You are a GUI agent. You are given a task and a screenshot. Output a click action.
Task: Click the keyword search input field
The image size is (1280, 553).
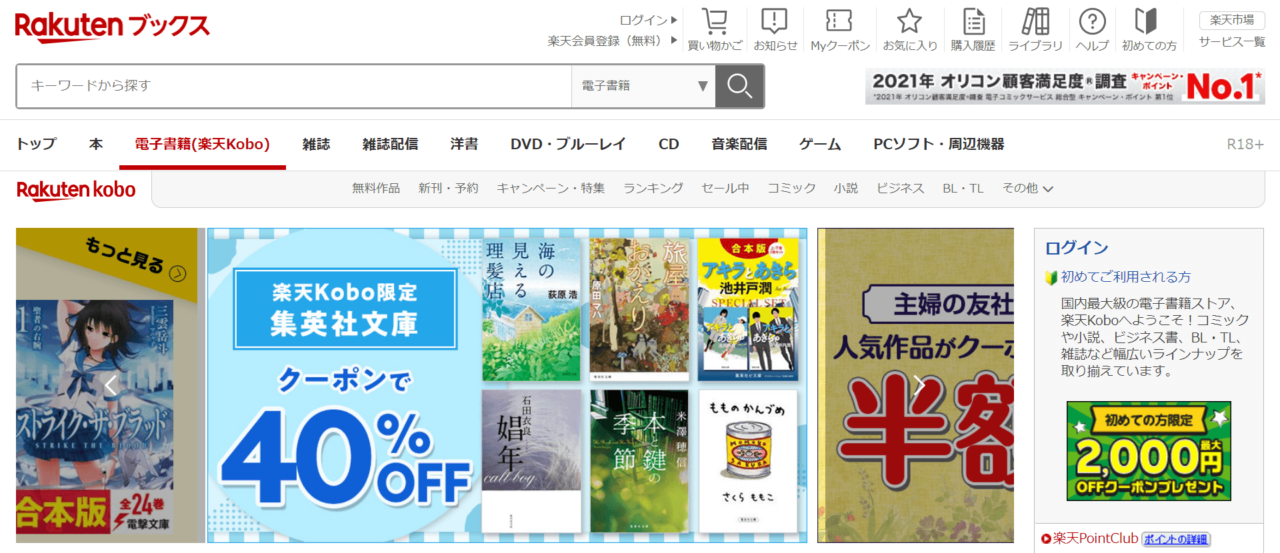[294, 86]
